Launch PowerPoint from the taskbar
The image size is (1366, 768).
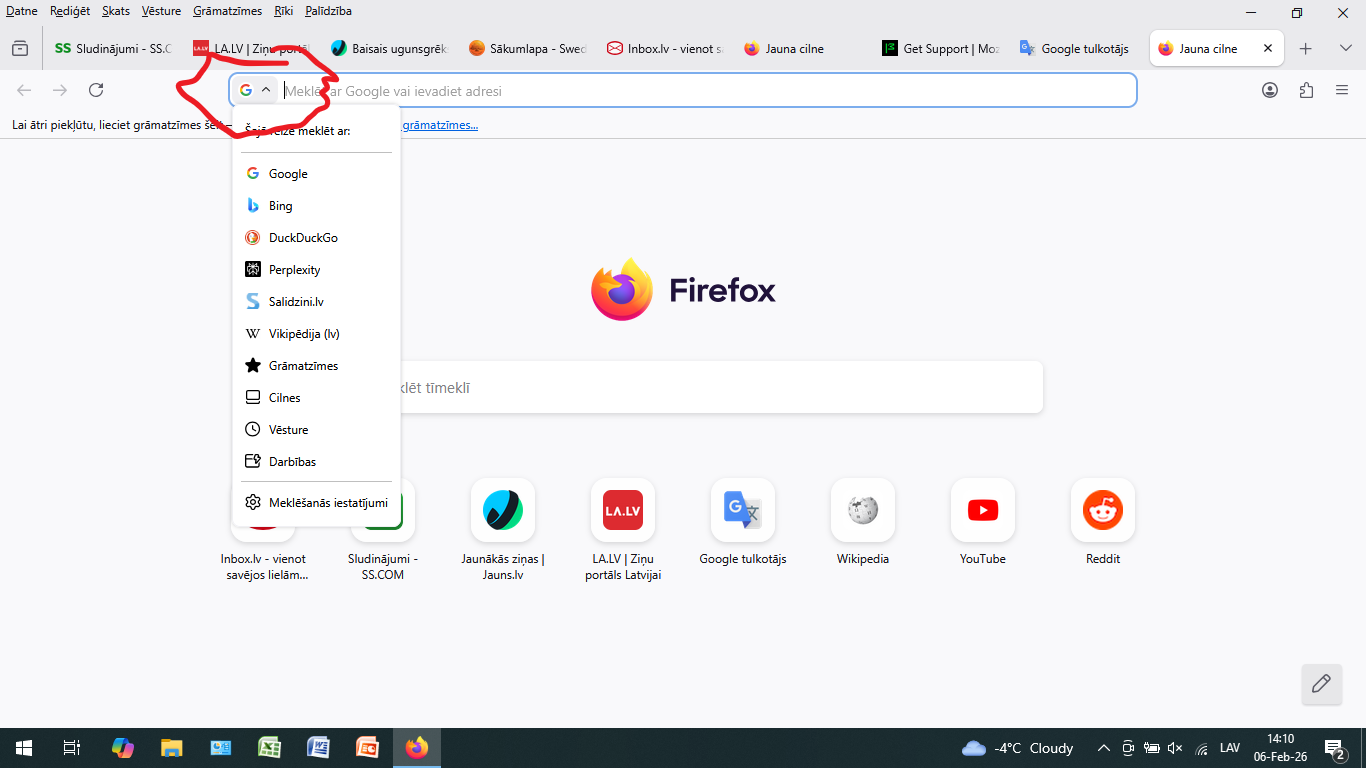(x=367, y=748)
